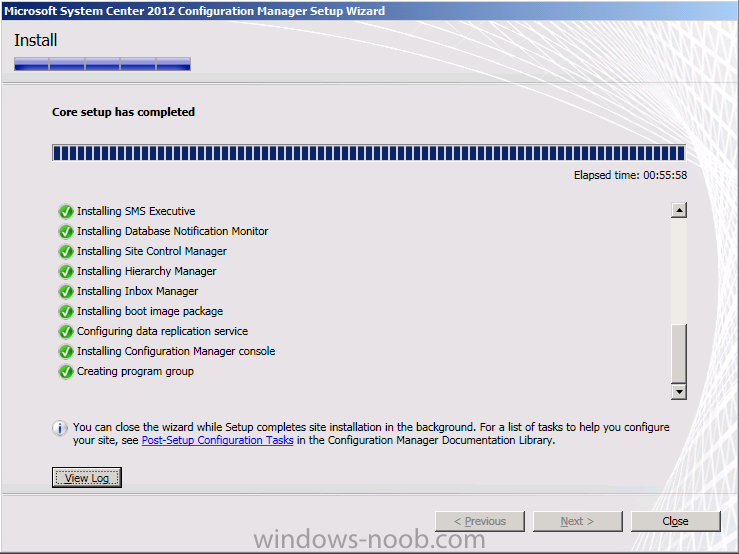Select the text Configuring data replication service
This screenshot has height=554, width=739.
click(162, 331)
